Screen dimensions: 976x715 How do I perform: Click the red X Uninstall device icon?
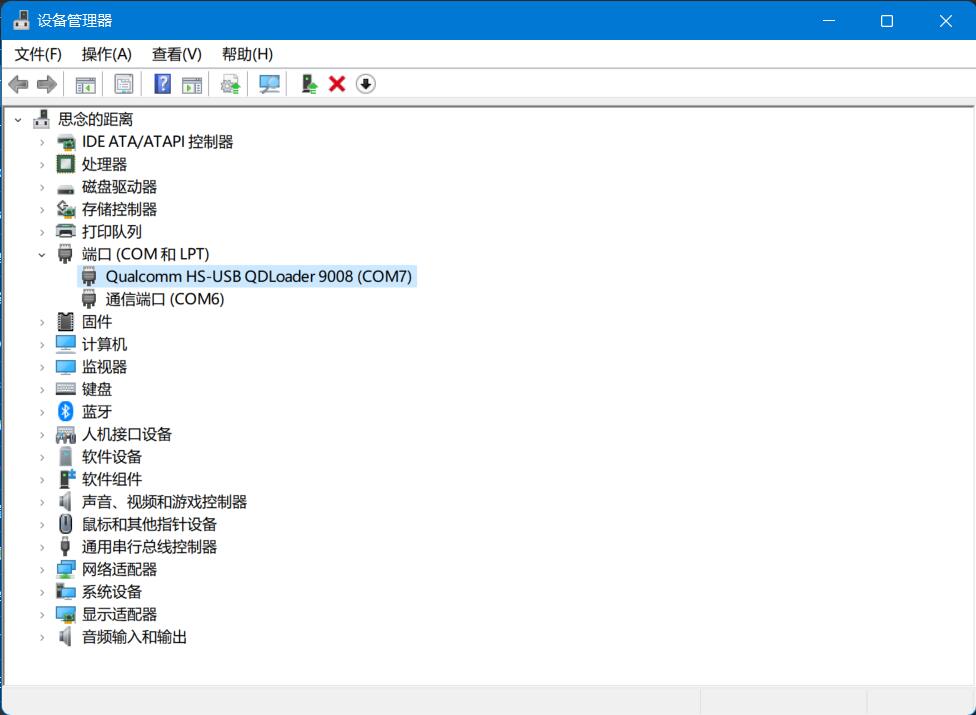pyautogui.click(x=337, y=84)
